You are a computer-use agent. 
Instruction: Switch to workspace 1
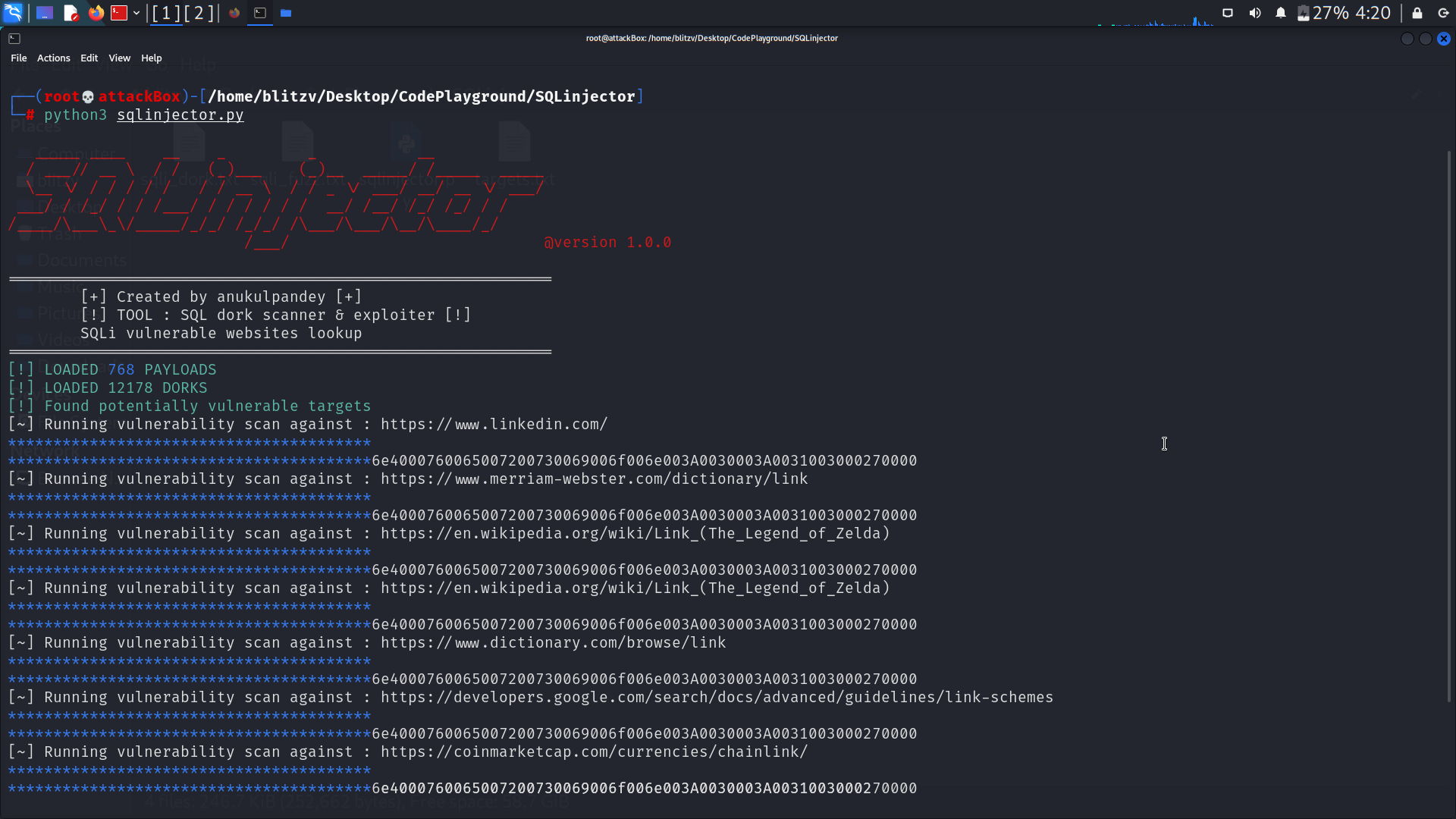click(x=166, y=13)
